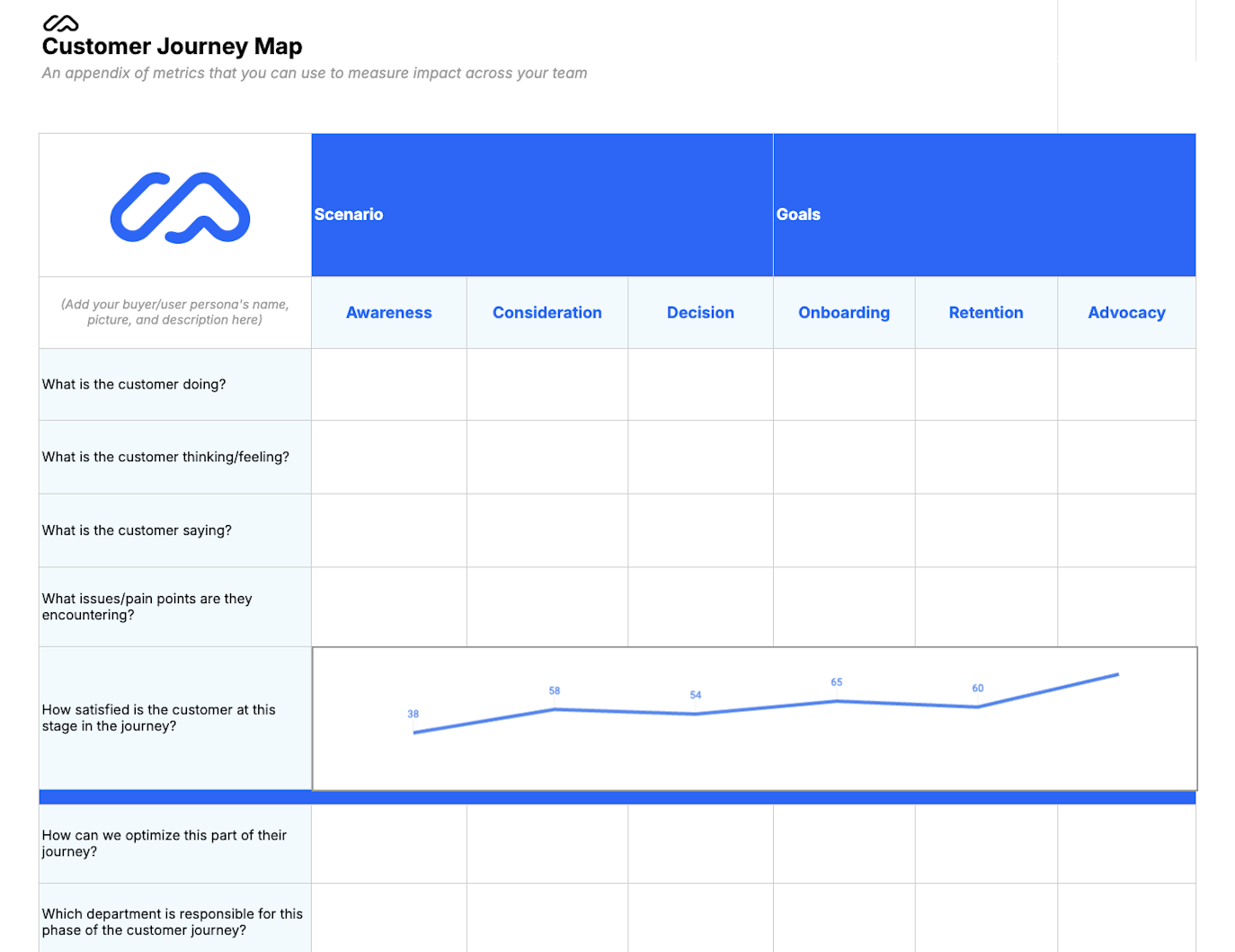
Task: Select the row labeled What is the customer saying
Action: click(137, 530)
